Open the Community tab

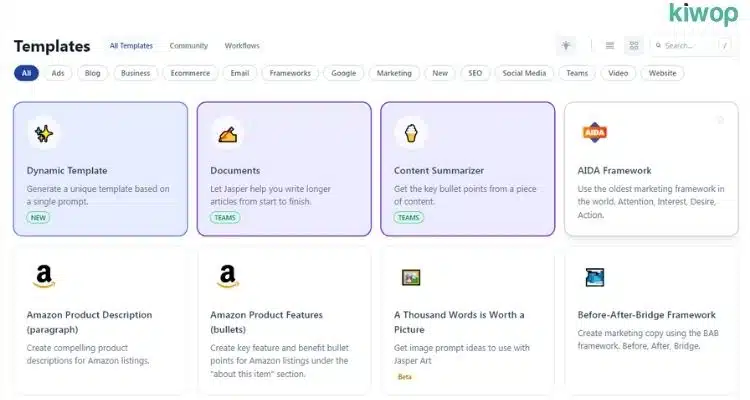[188, 46]
